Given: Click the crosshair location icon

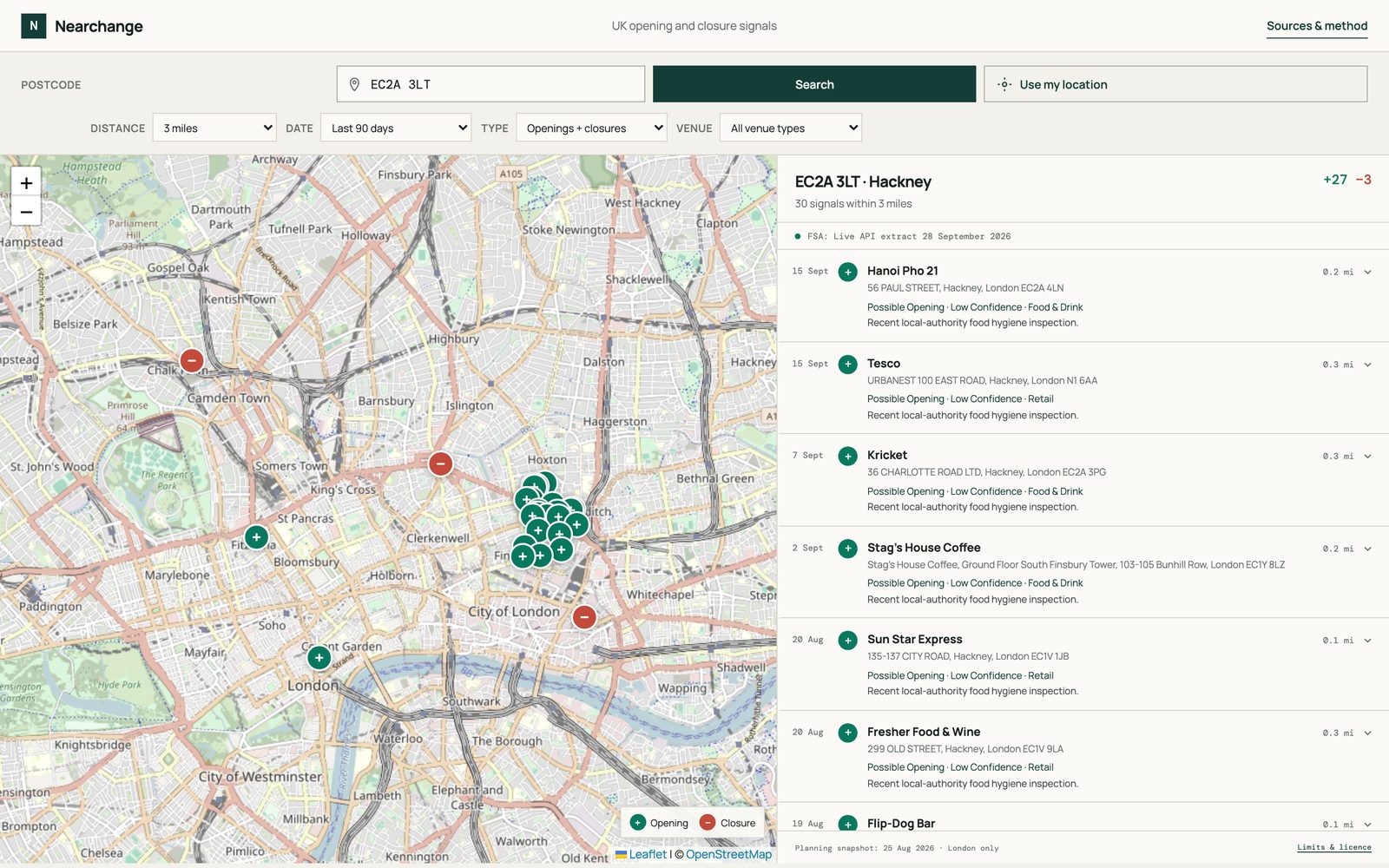Looking at the screenshot, I should click(x=1004, y=84).
